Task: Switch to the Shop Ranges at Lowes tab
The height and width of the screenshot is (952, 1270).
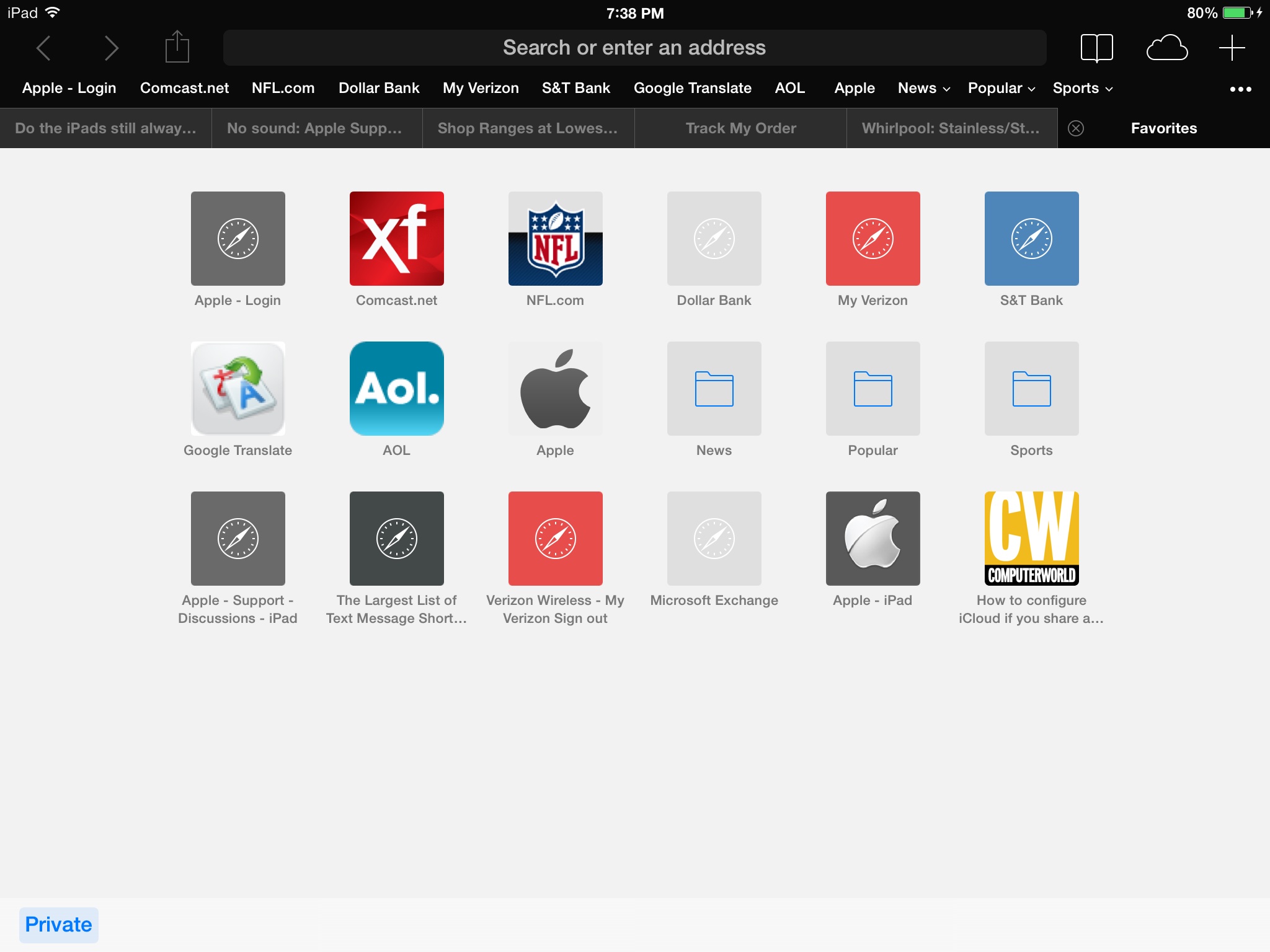Action: click(528, 128)
